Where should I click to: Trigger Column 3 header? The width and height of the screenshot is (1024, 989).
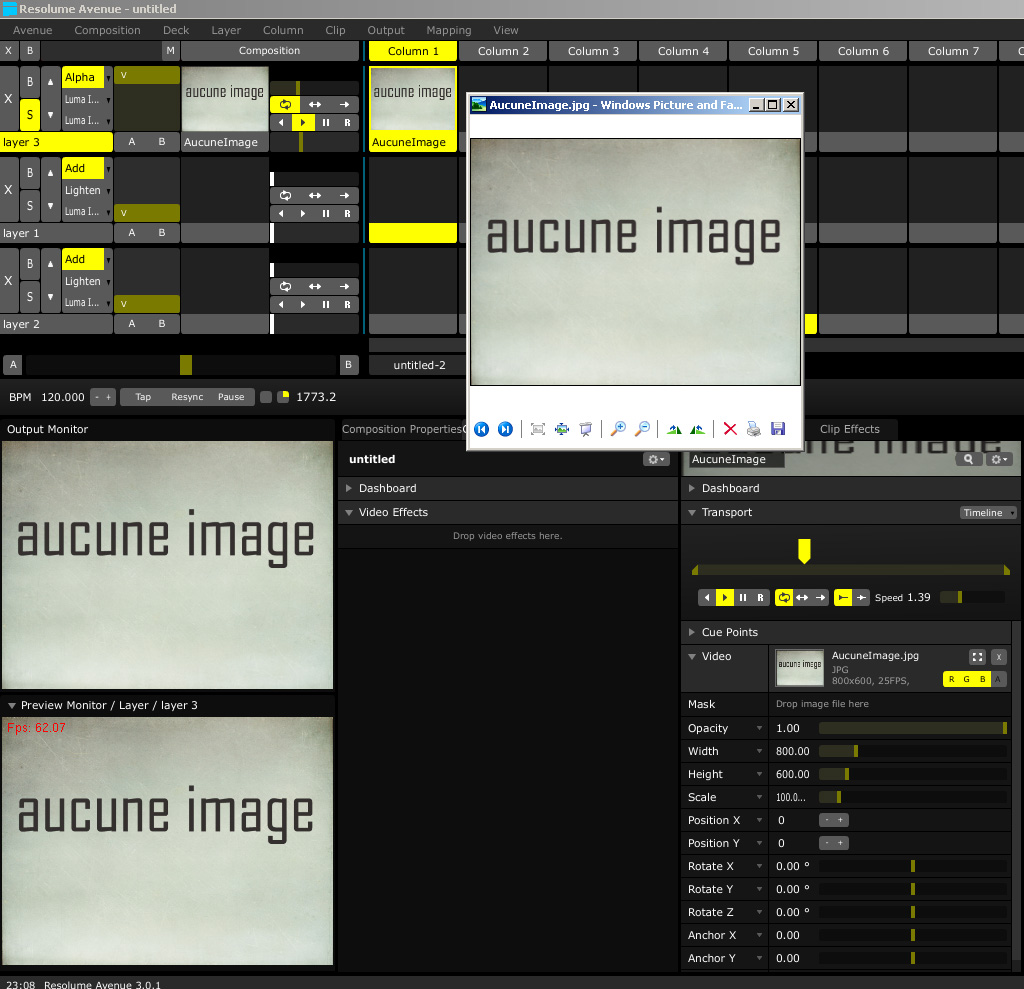[593, 51]
